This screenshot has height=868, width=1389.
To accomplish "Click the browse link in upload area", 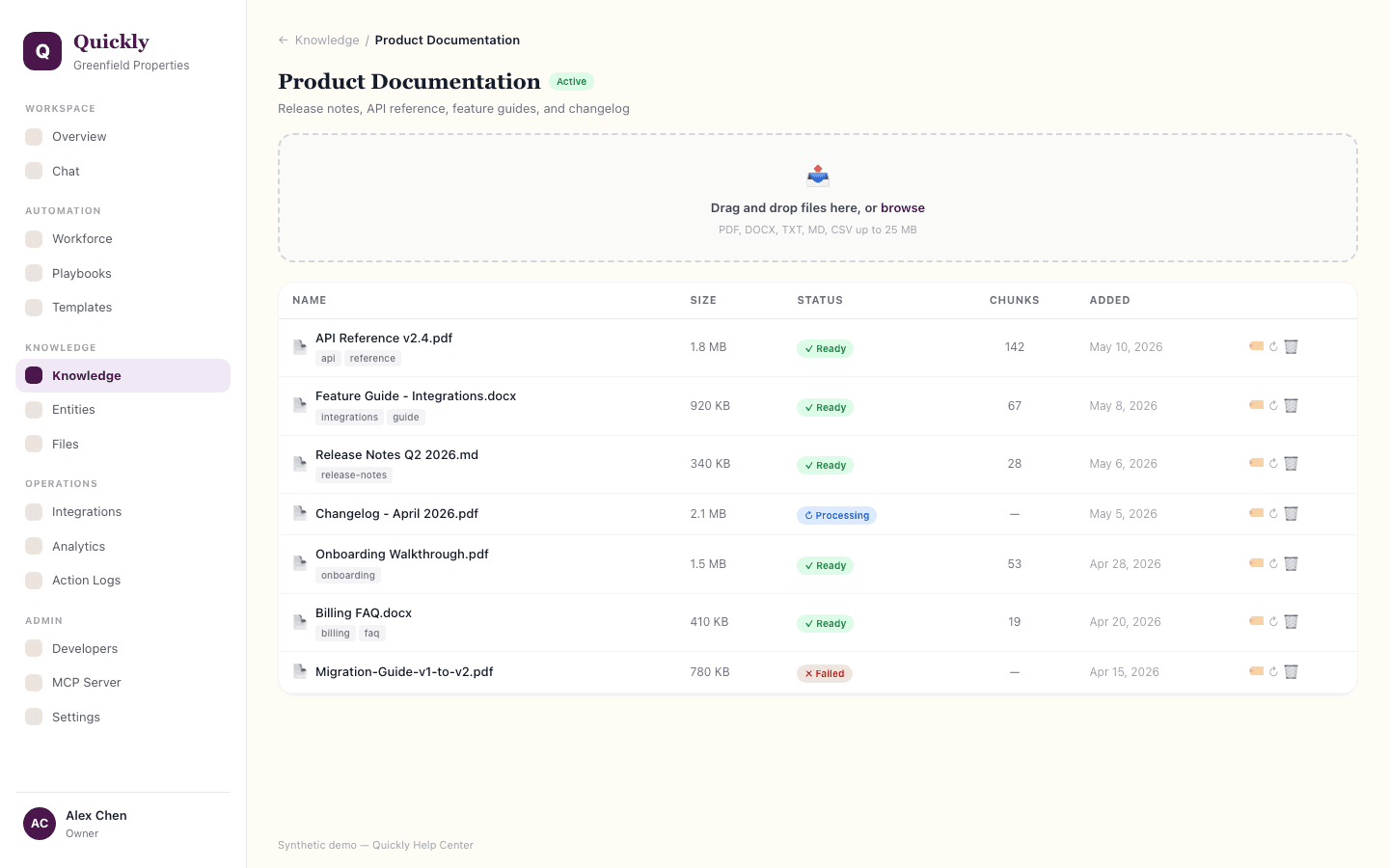I will [x=903, y=208].
